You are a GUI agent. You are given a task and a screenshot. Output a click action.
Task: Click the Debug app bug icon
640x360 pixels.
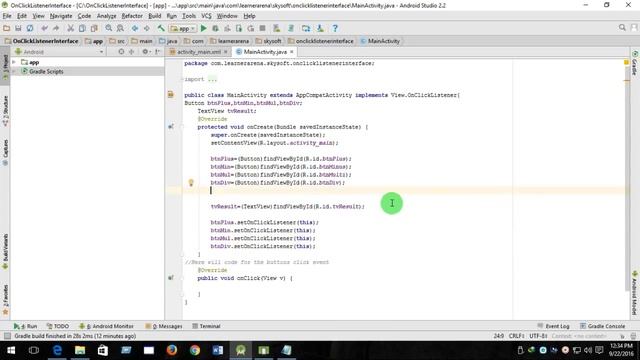coord(216,28)
